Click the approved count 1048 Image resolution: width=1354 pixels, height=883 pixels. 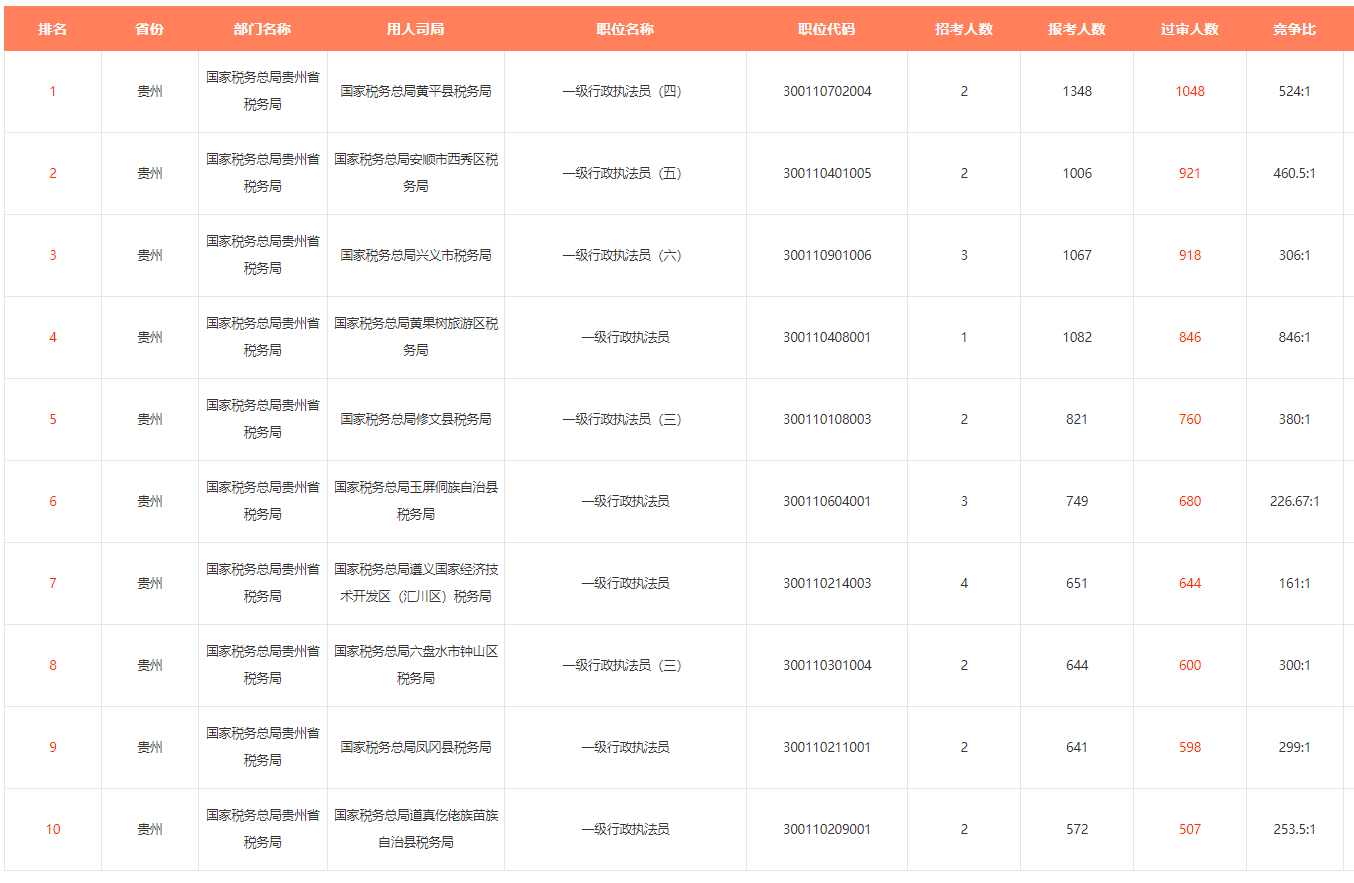(x=1190, y=91)
